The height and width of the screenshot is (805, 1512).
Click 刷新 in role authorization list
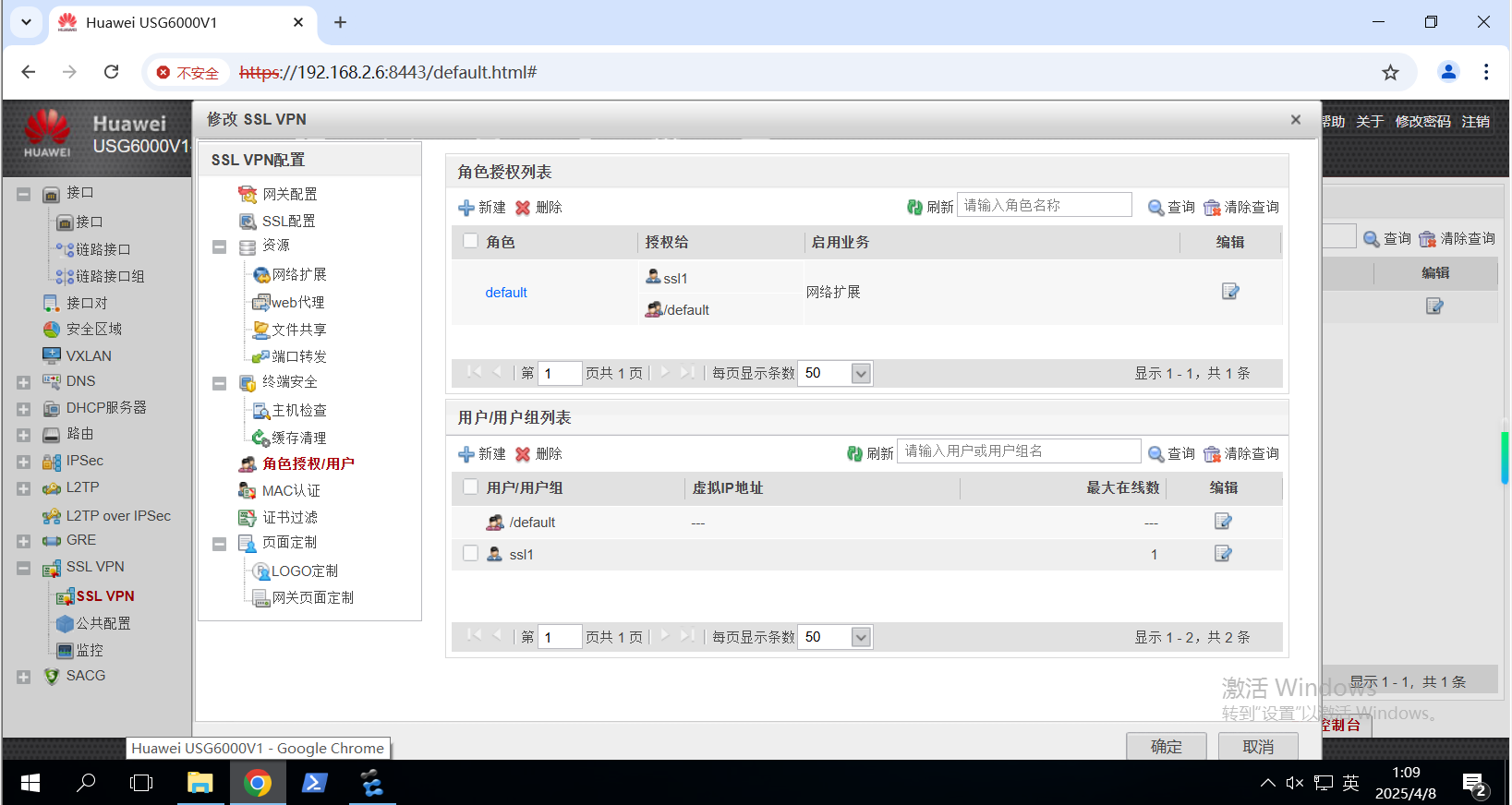coord(930,208)
